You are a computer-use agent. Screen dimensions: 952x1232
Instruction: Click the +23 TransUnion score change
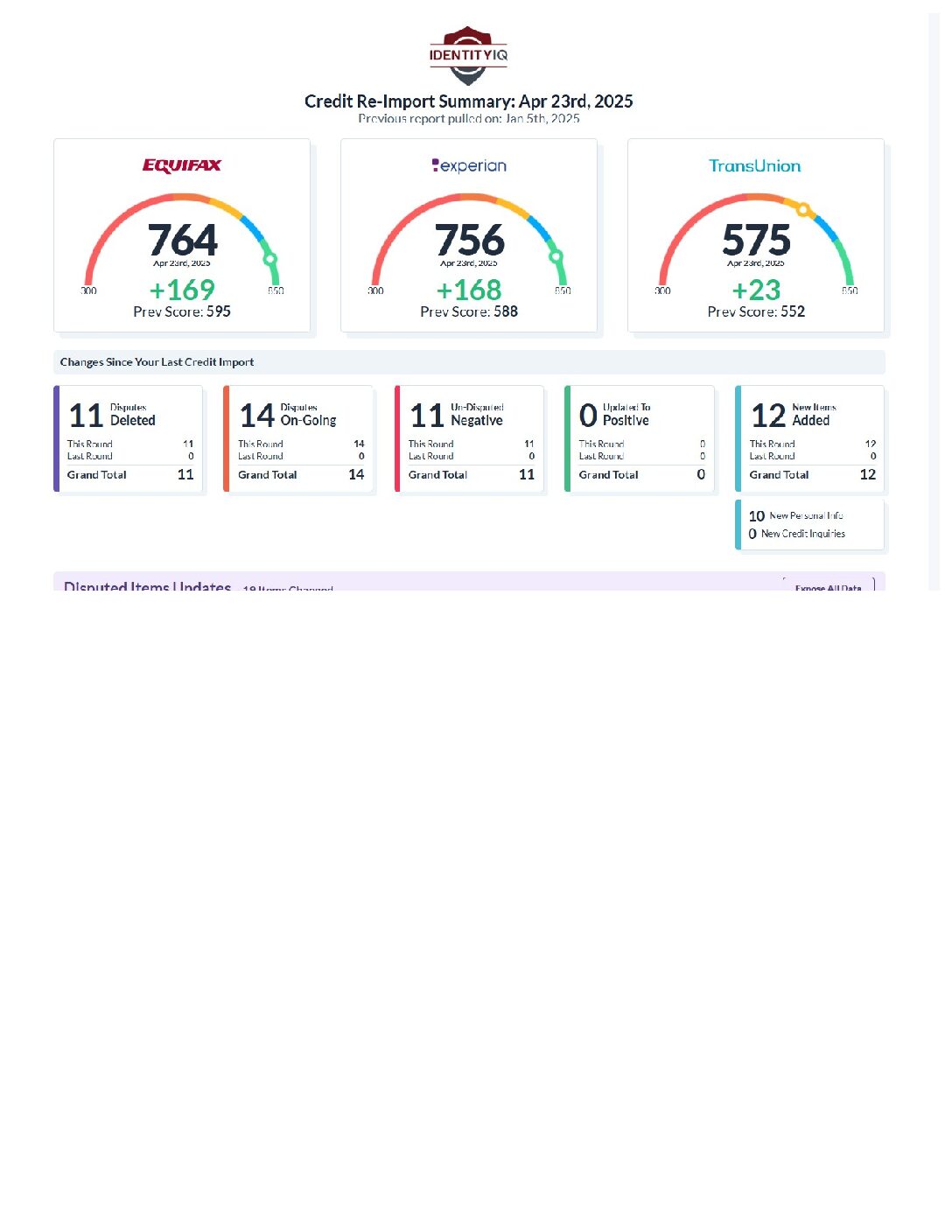(x=756, y=290)
